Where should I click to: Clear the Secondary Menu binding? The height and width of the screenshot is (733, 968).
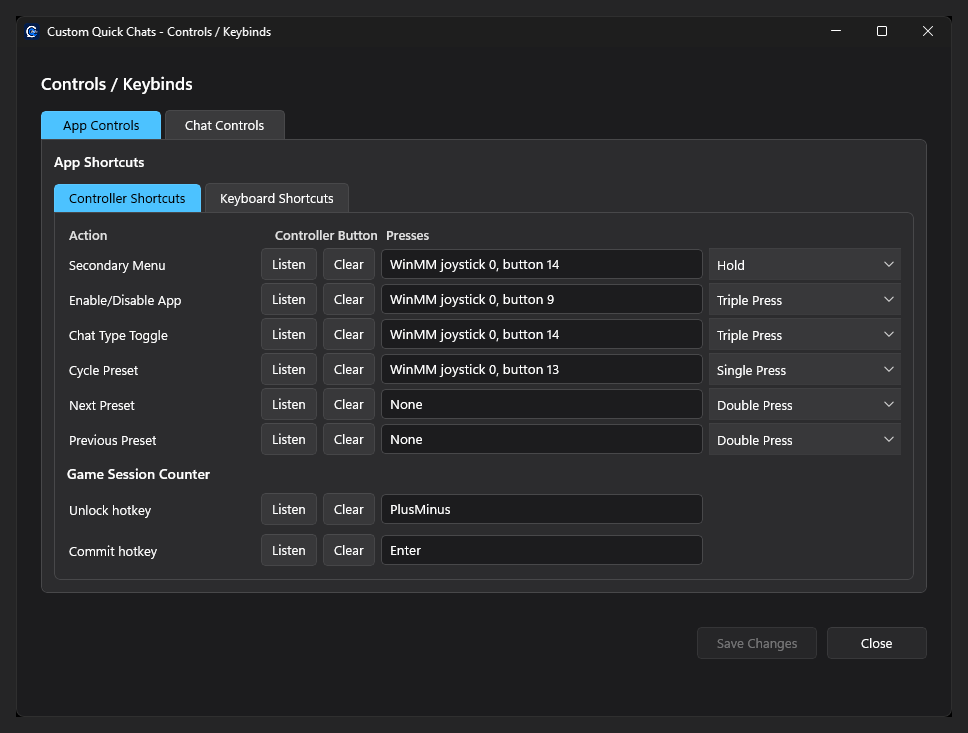349,264
